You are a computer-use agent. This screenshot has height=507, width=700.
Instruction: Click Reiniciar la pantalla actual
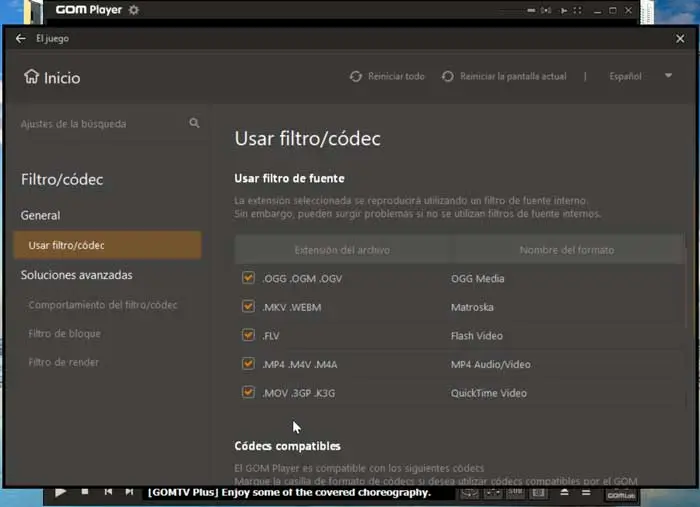click(504, 76)
